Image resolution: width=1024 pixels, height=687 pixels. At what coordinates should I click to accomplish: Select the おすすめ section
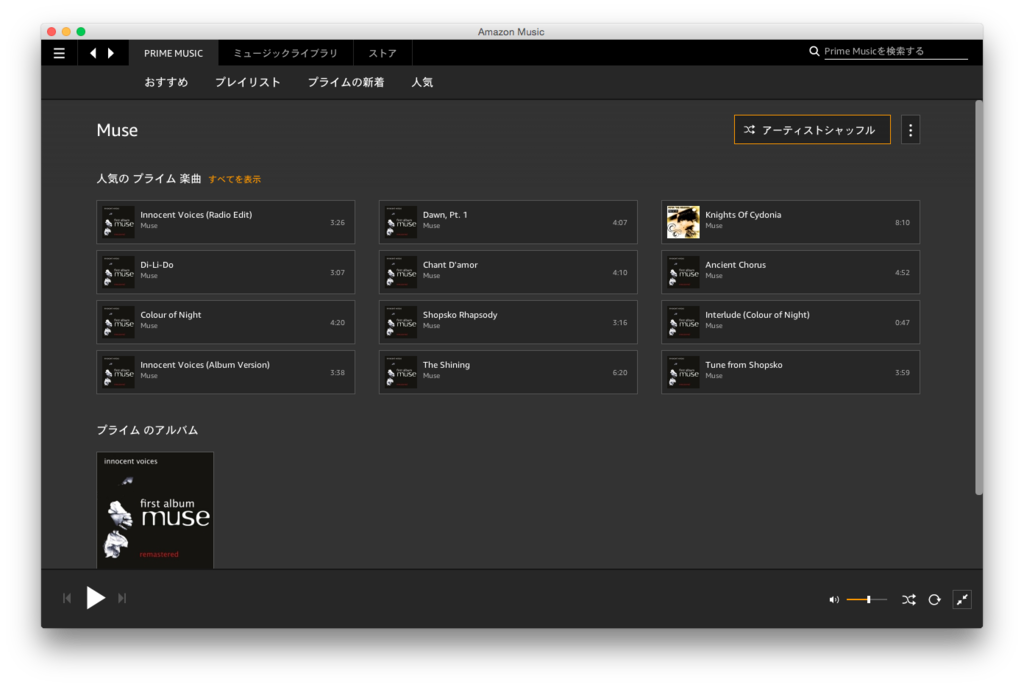pos(166,82)
